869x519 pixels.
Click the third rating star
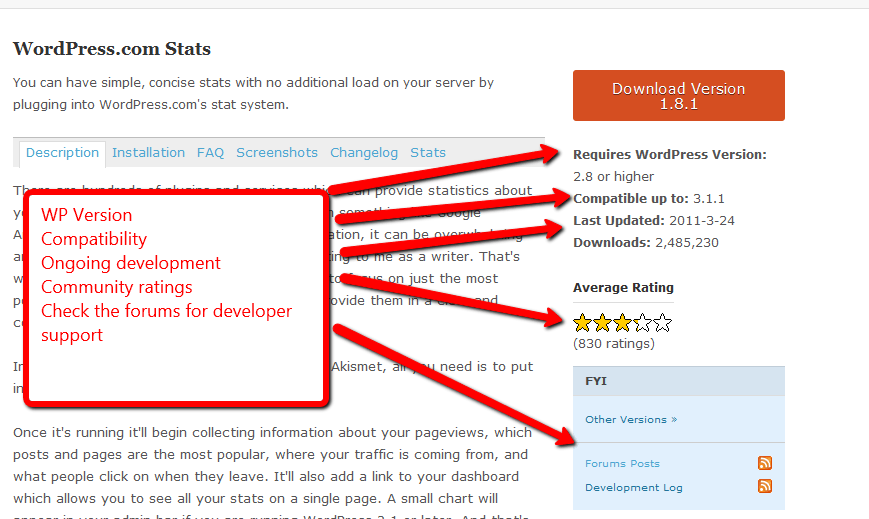(x=622, y=323)
